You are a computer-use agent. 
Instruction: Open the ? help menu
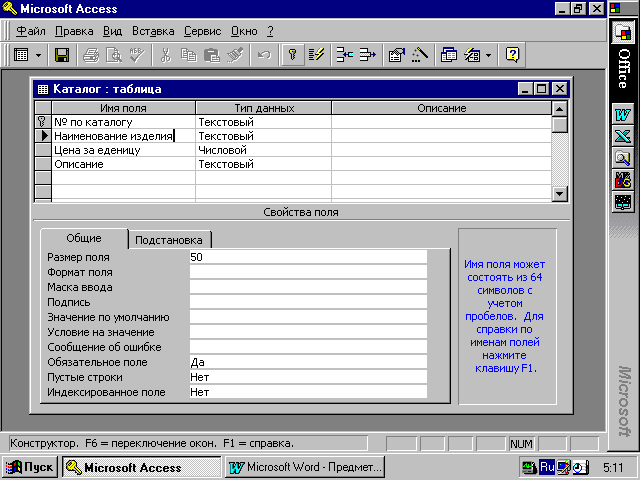(270, 31)
